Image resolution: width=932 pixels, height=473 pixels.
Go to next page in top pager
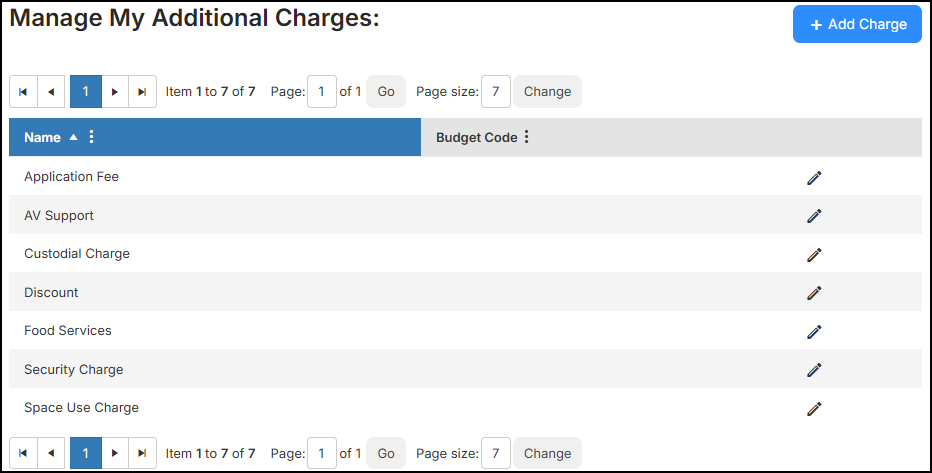[x=115, y=92]
